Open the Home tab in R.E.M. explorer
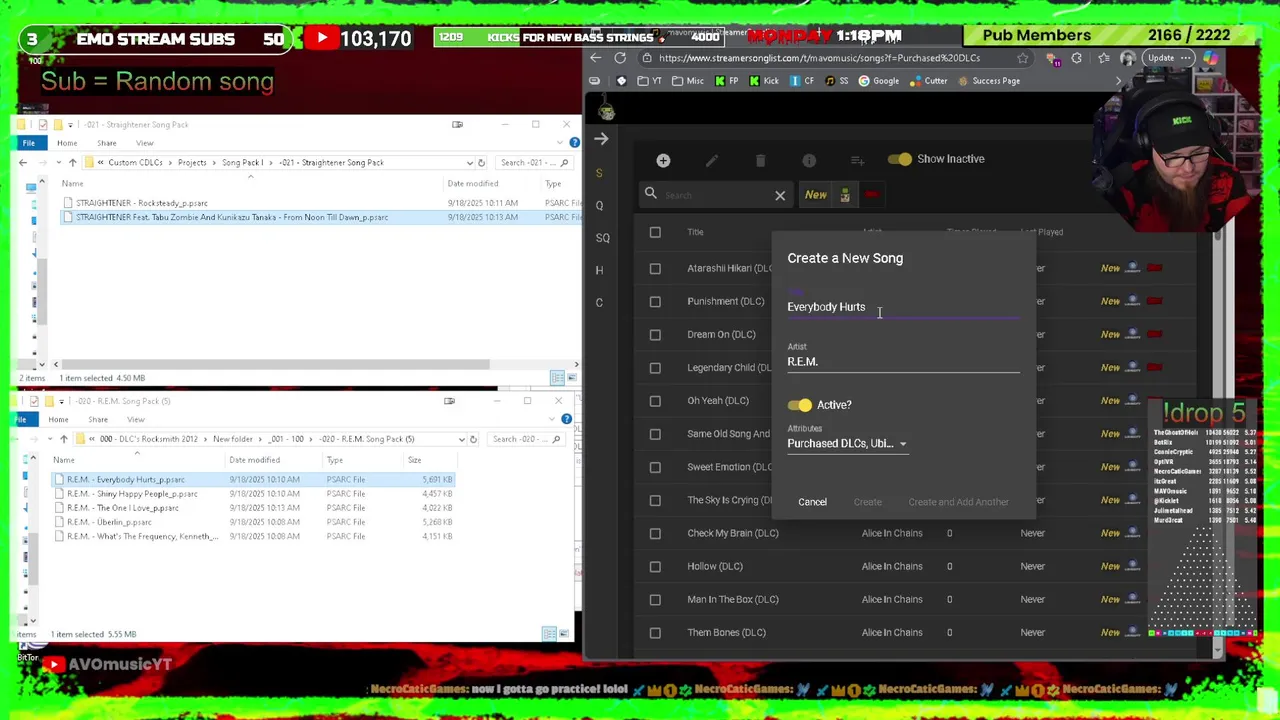This screenshot has width=1280, height=720. point(58,420)
